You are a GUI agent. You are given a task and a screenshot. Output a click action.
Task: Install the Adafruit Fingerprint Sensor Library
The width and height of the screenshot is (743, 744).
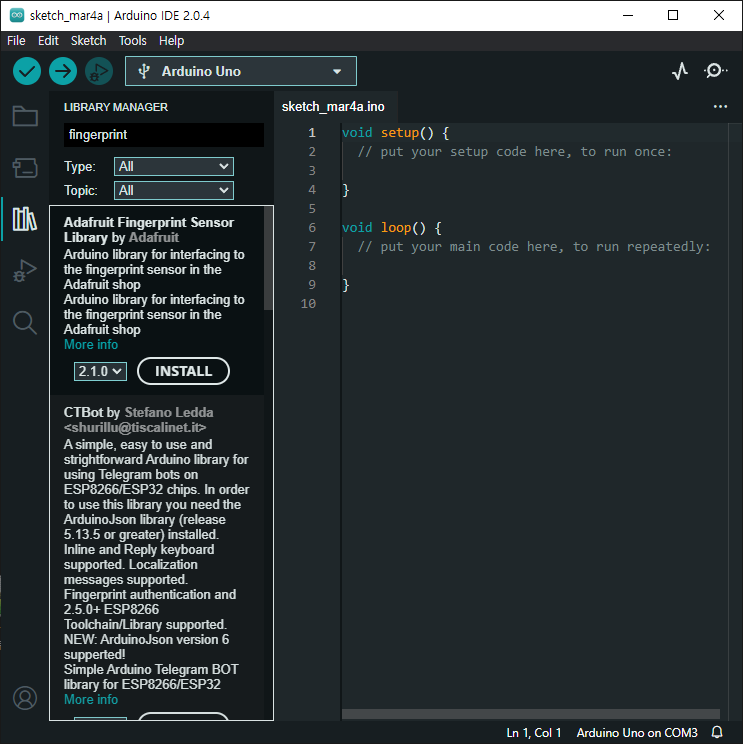(x=183, y=371)
